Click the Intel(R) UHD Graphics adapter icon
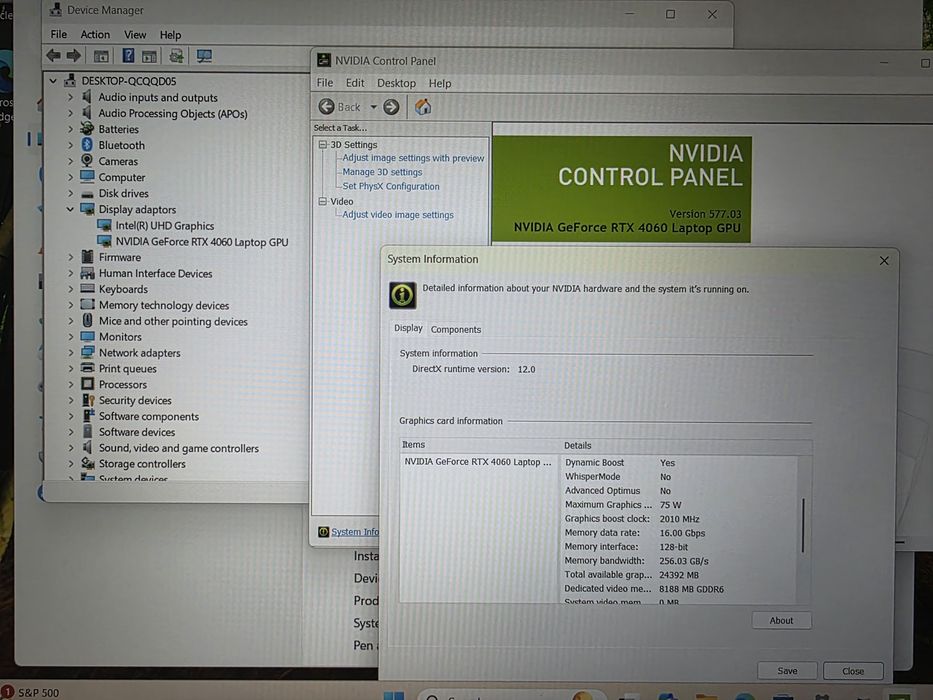Viewport: 933px width, 700px height. 104,226
